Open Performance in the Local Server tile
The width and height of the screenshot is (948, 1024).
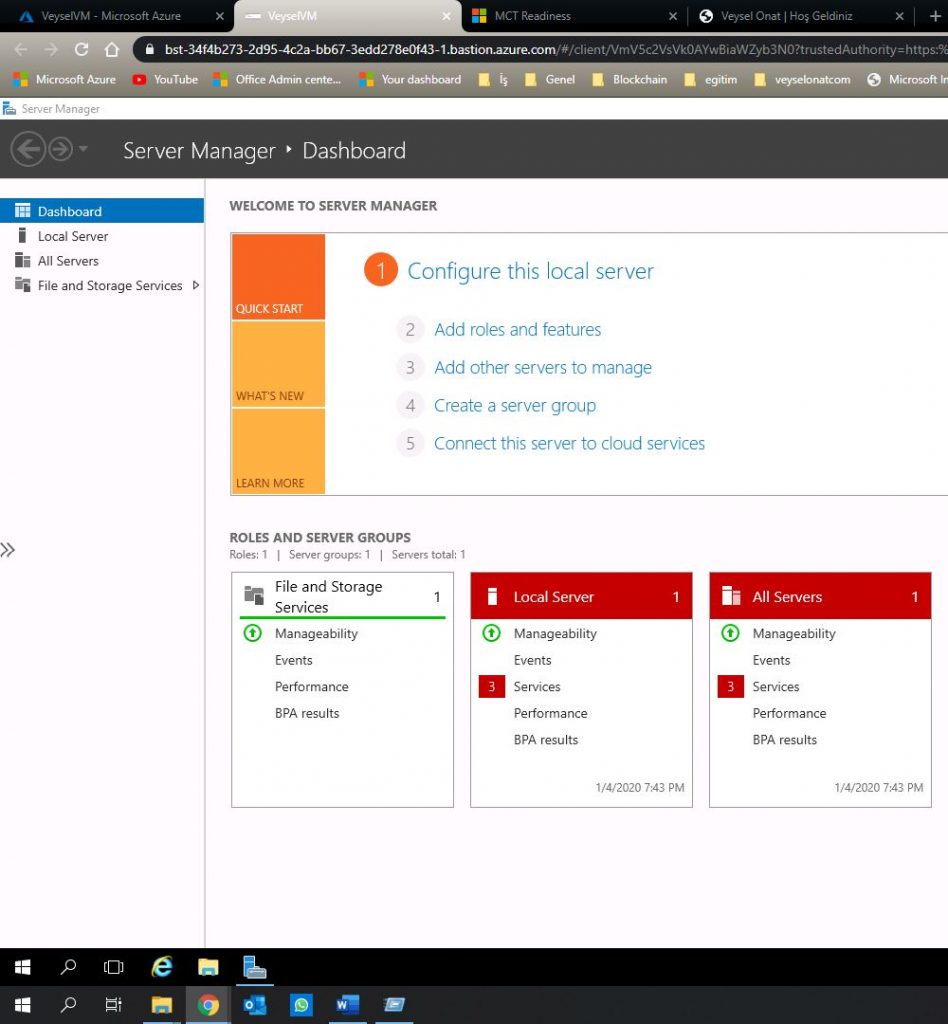pyautogui.click(x=550, y=713)
